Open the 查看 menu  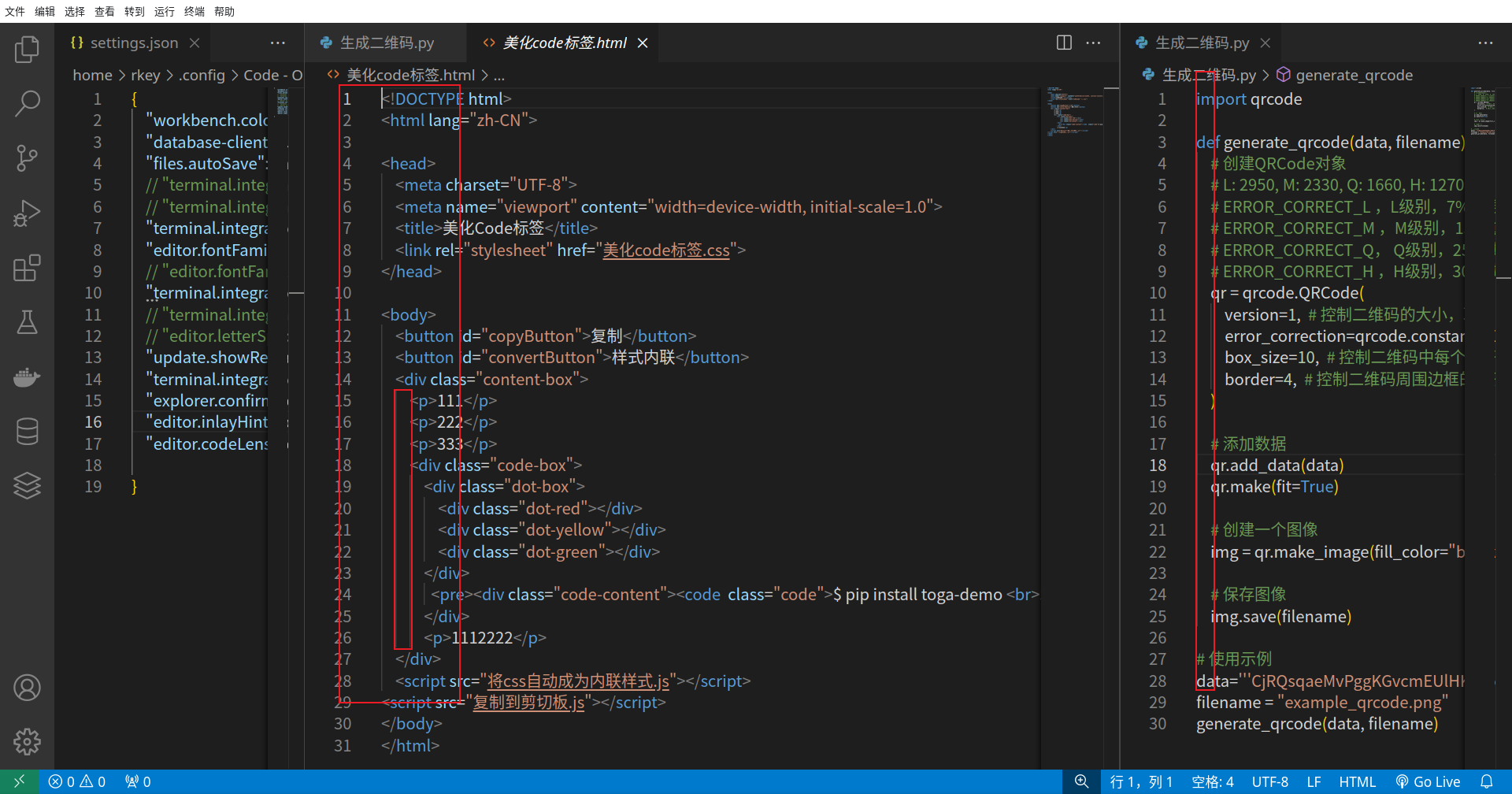(105, 11)
